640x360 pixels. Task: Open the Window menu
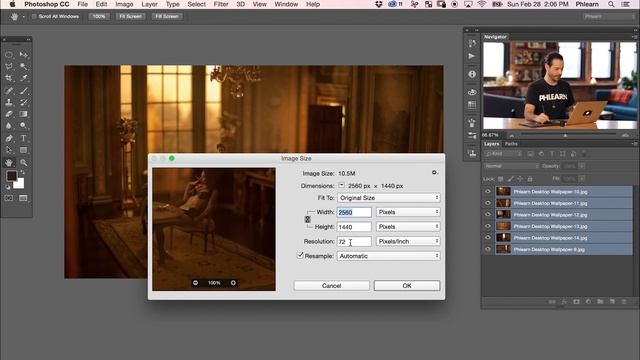pyautogui.click(x=286, y=4)
